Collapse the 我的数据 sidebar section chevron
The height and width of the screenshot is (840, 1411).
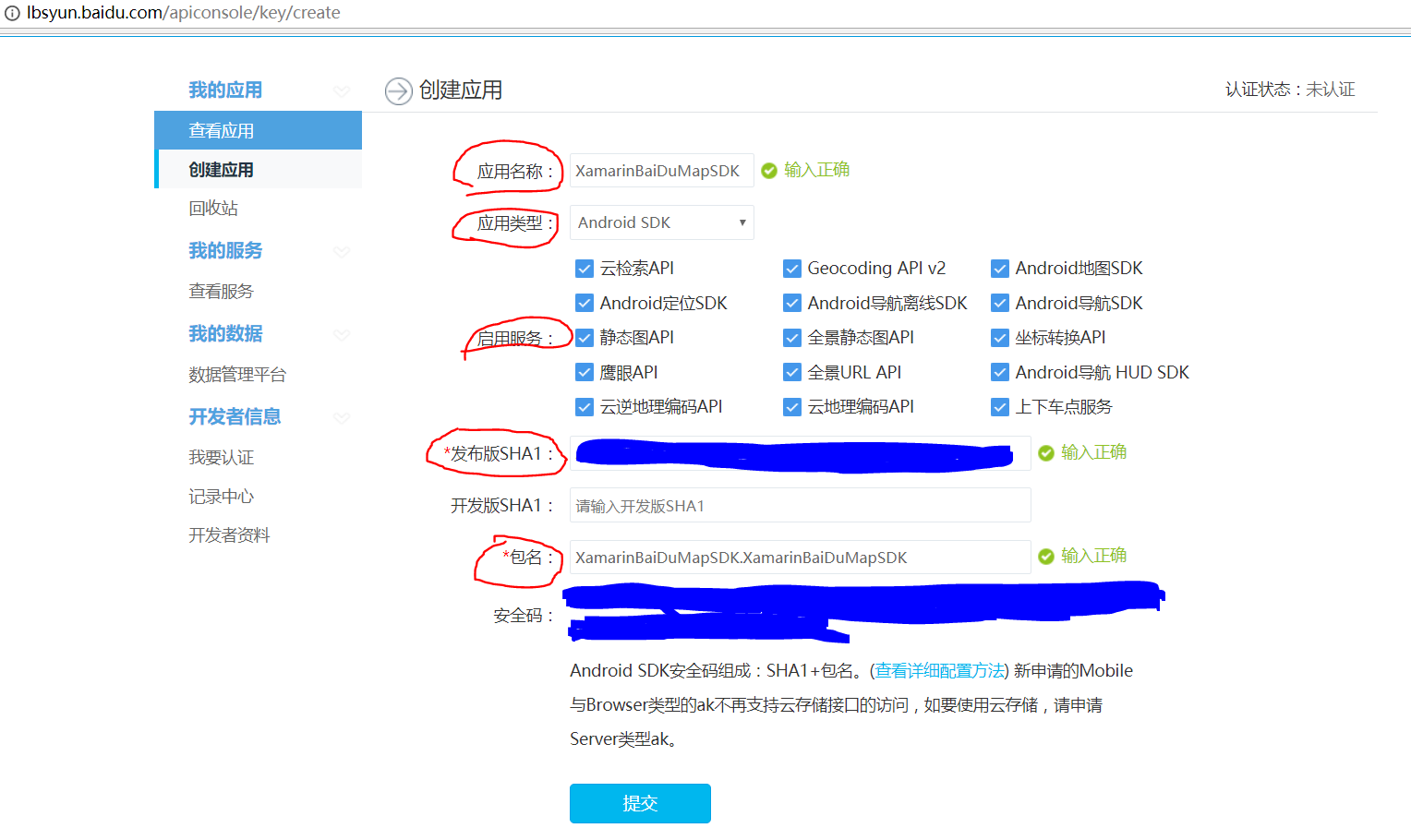pyautogui.click(x=342, y=334)
